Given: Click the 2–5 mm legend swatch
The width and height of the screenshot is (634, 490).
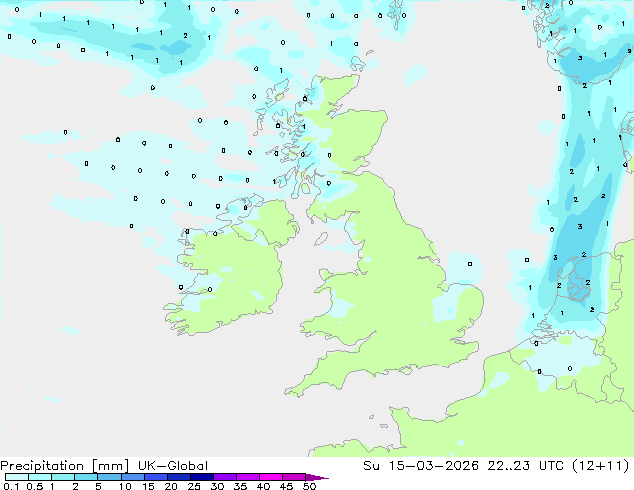Looking at the screenshot, I should pyautogui.click(x=86, y=477).
